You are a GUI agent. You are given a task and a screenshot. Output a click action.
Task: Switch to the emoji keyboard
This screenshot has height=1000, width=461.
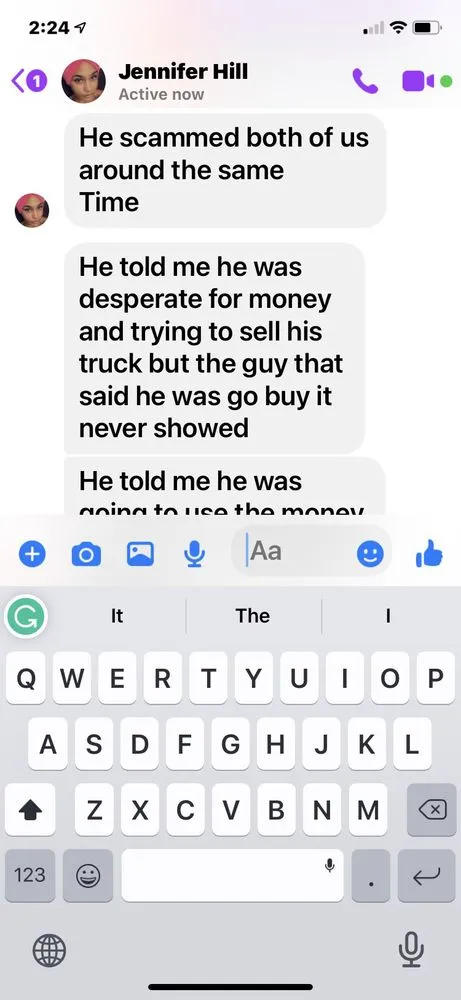click(x=88, y=875)
